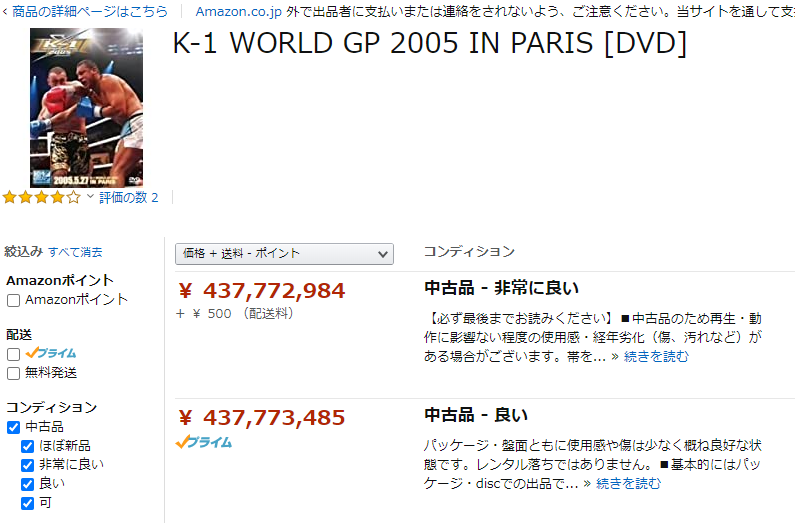Expand first offer description via 続きを読む

click(656, 356)
